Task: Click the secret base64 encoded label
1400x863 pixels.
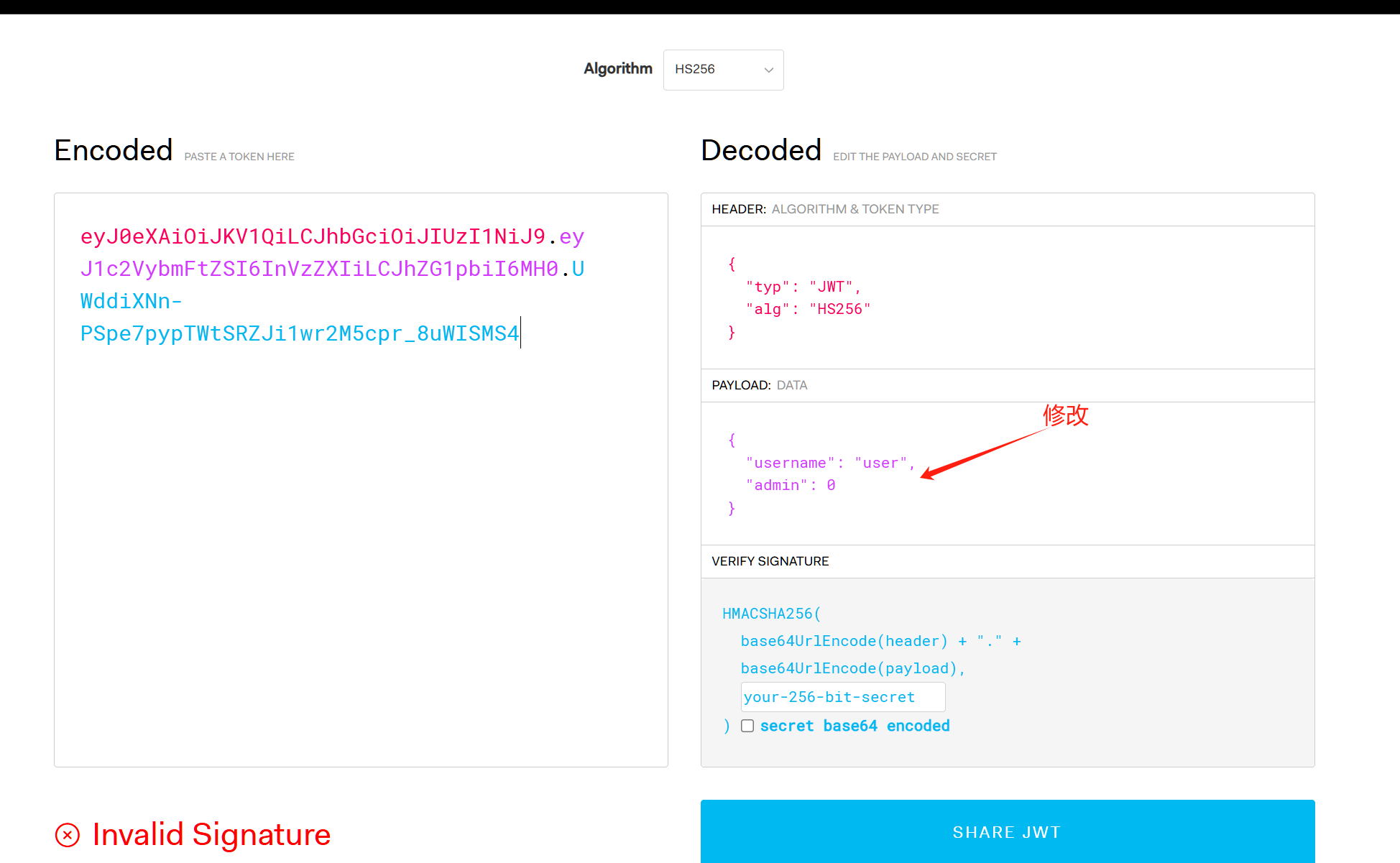Action: point(855,726)
